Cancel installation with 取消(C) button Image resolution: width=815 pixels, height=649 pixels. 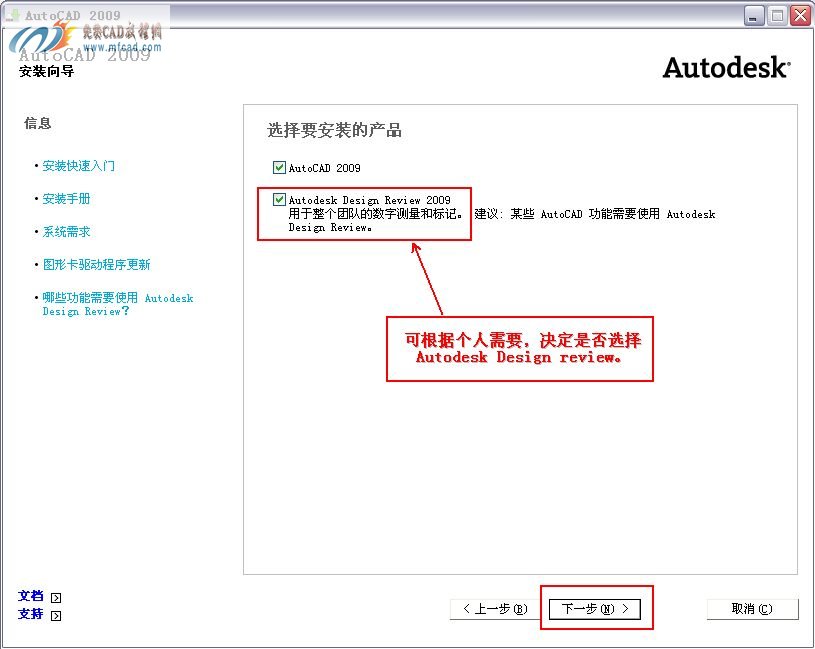(x=752, y=608)
